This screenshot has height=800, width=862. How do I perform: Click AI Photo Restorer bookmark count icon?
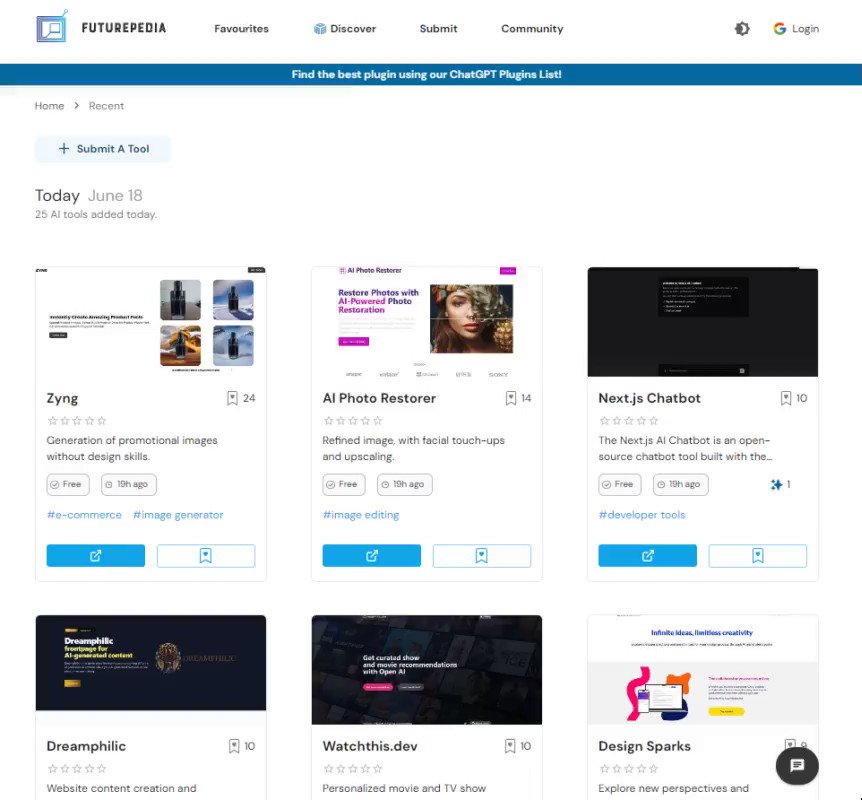[x=511, y=398]
